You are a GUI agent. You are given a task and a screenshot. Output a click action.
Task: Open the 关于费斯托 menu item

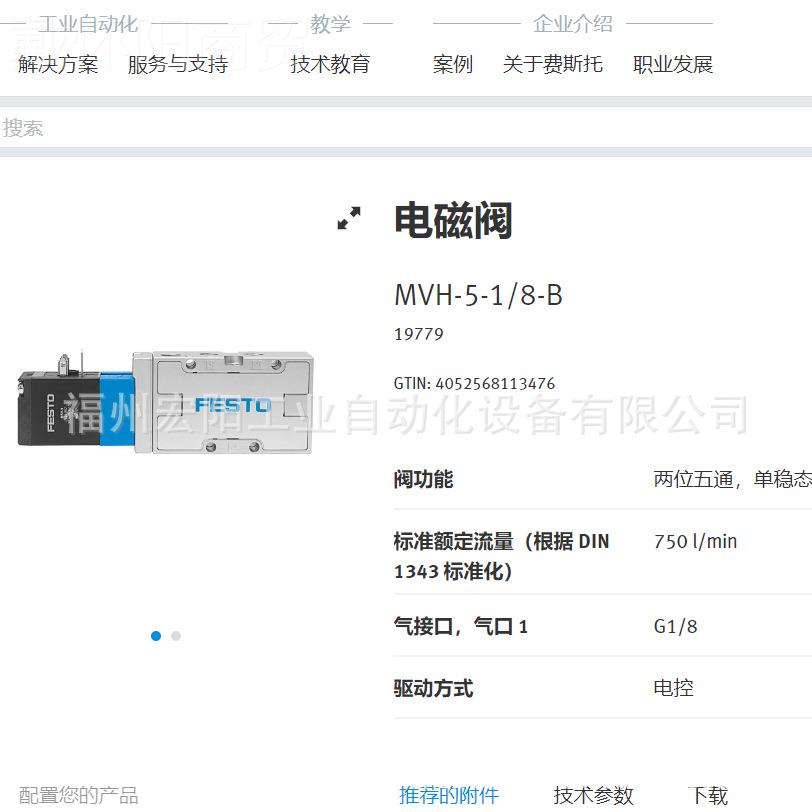coord(553,64)
